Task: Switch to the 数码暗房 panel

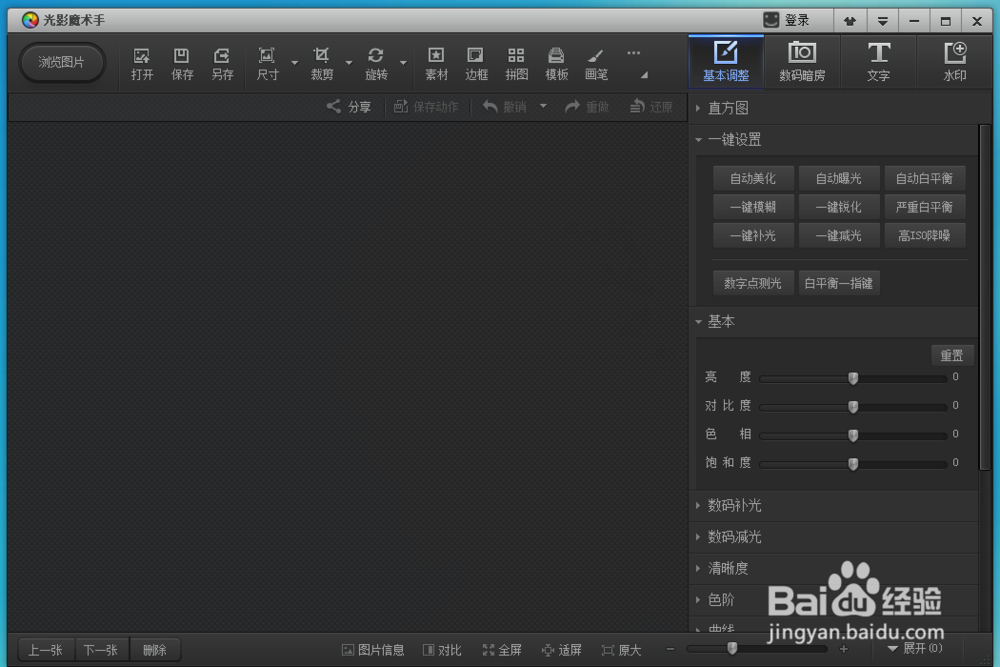Action: point(802,62)
